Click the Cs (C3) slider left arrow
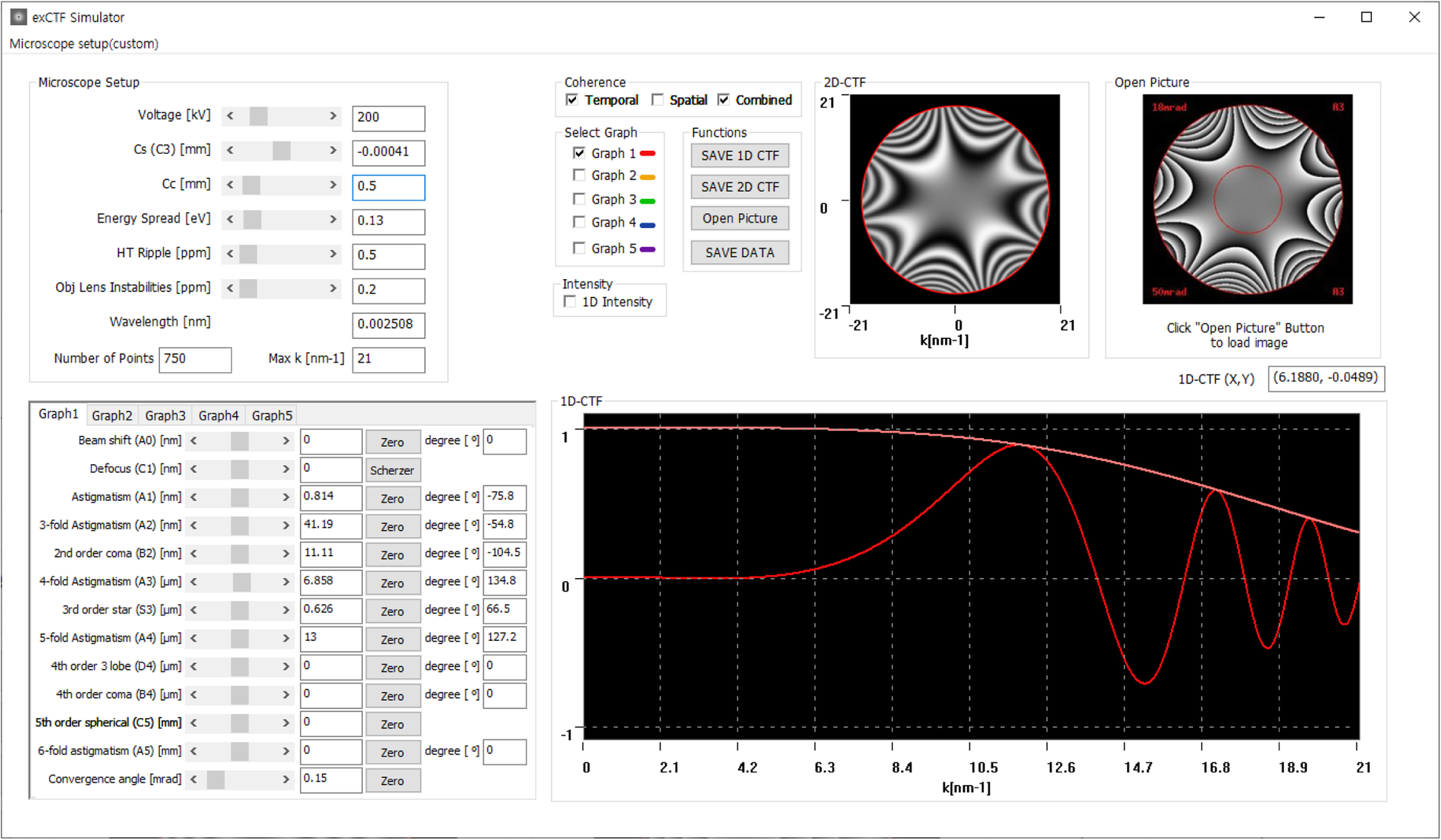Screen dimensions: 1441x840 230,150
